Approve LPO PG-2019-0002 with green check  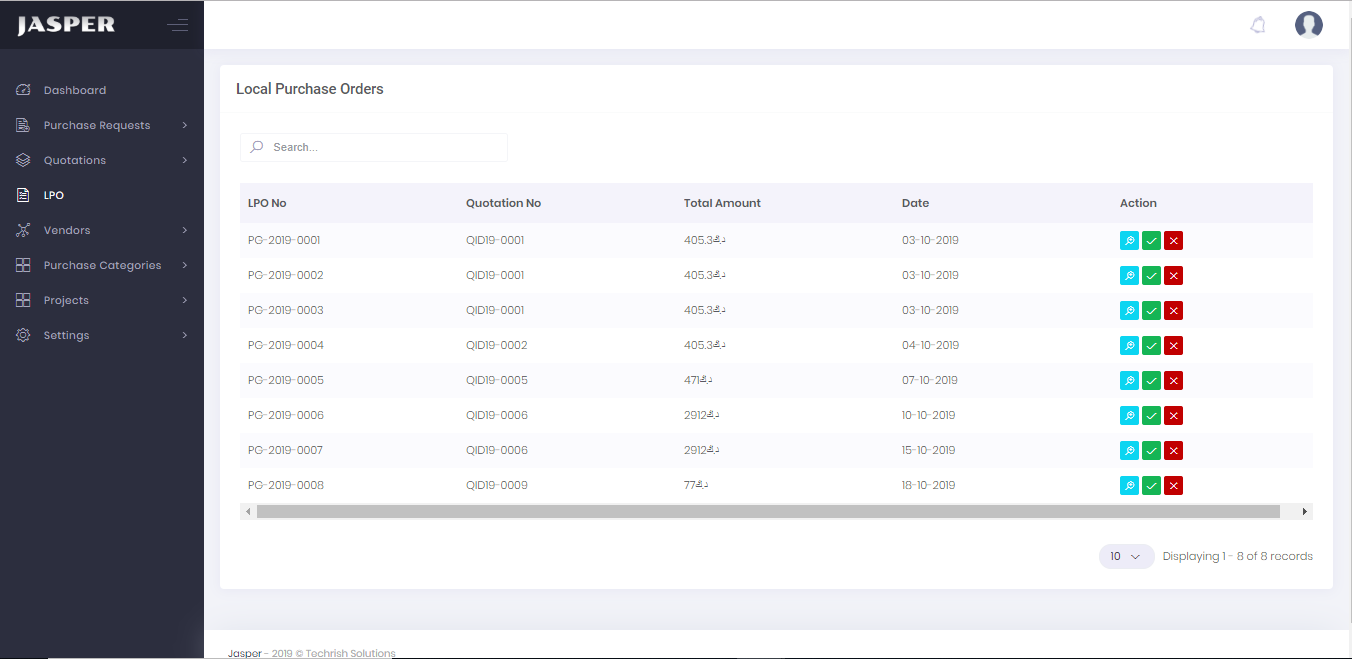click(x=1152, y=275)
